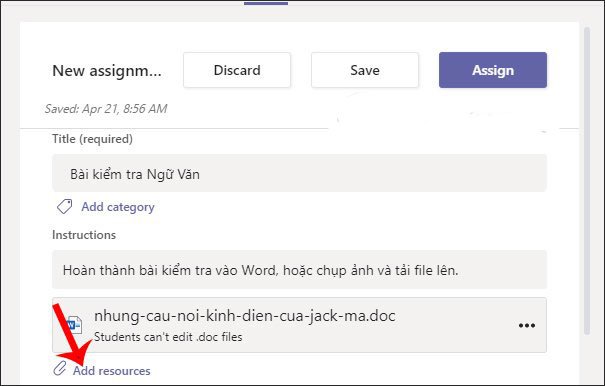605x386 pixels.
Task: Click the 'New assignm...' heading
Action: coord(107,71)
